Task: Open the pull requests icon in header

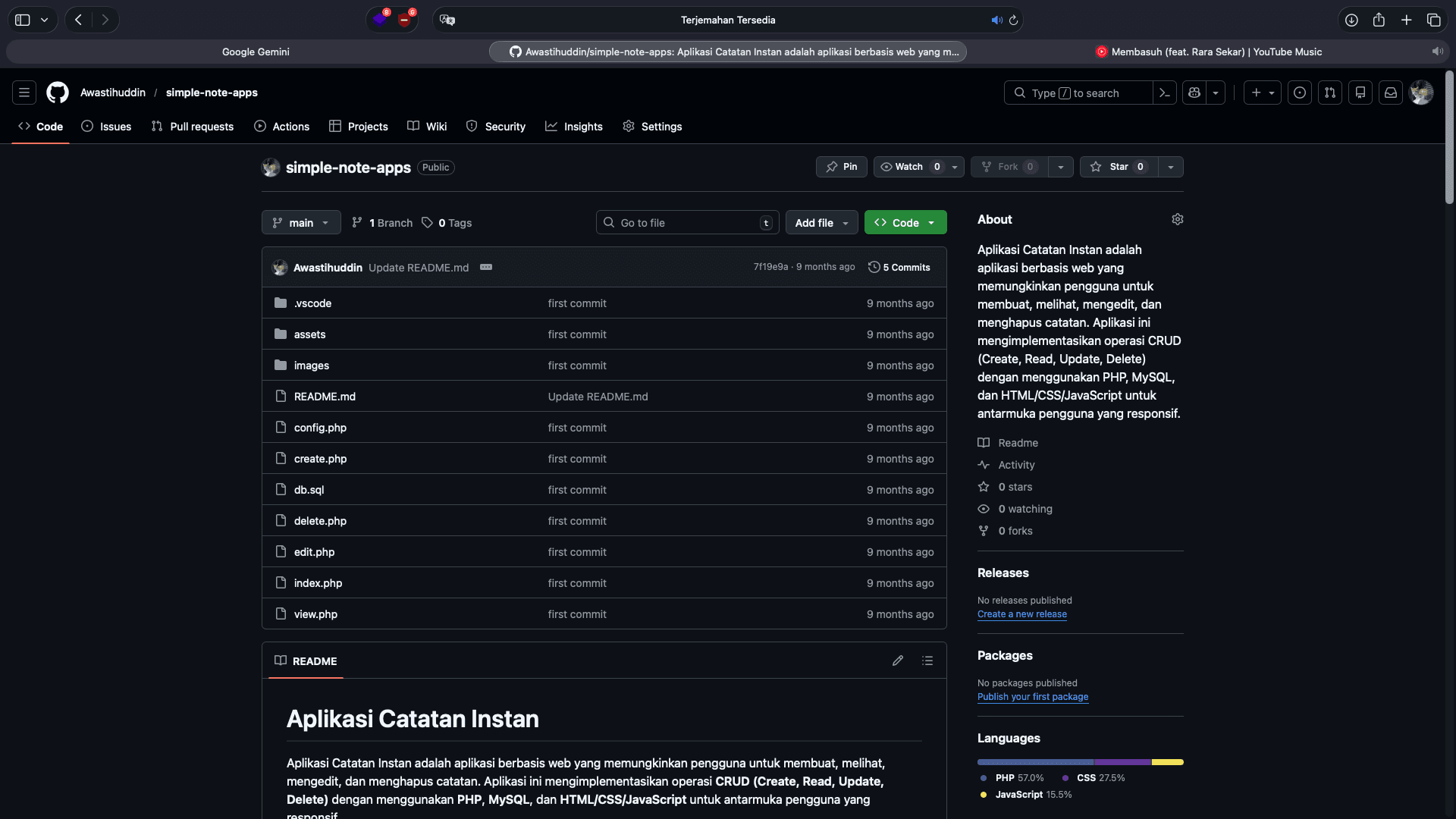Action: [x=1330, y=93]
